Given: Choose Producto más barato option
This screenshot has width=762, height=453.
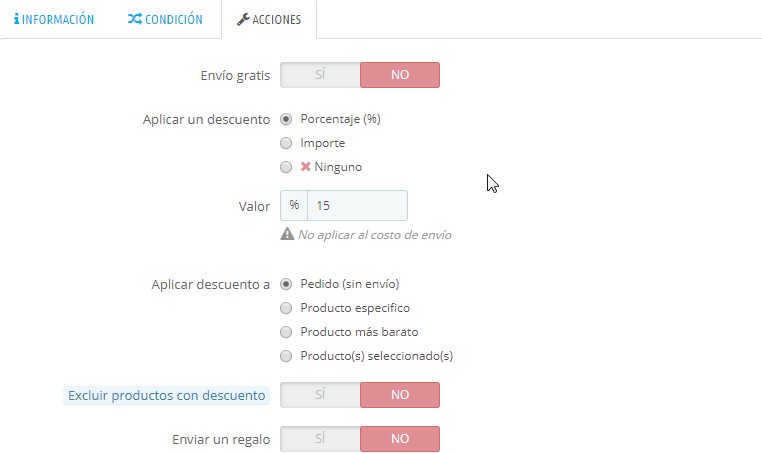Looking at the screenshot, I should 286,332.
